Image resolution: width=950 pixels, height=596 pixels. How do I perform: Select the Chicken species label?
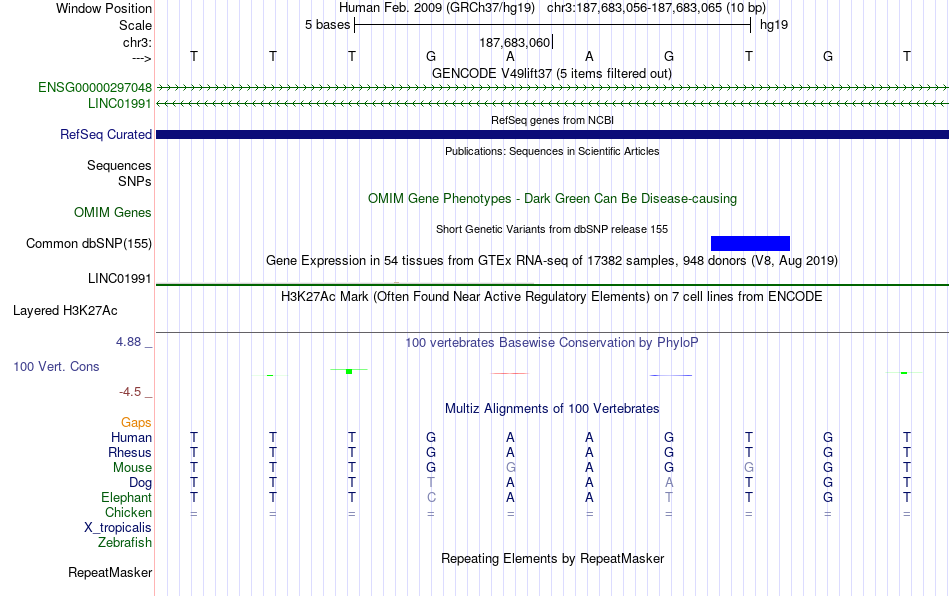(128, 512)
